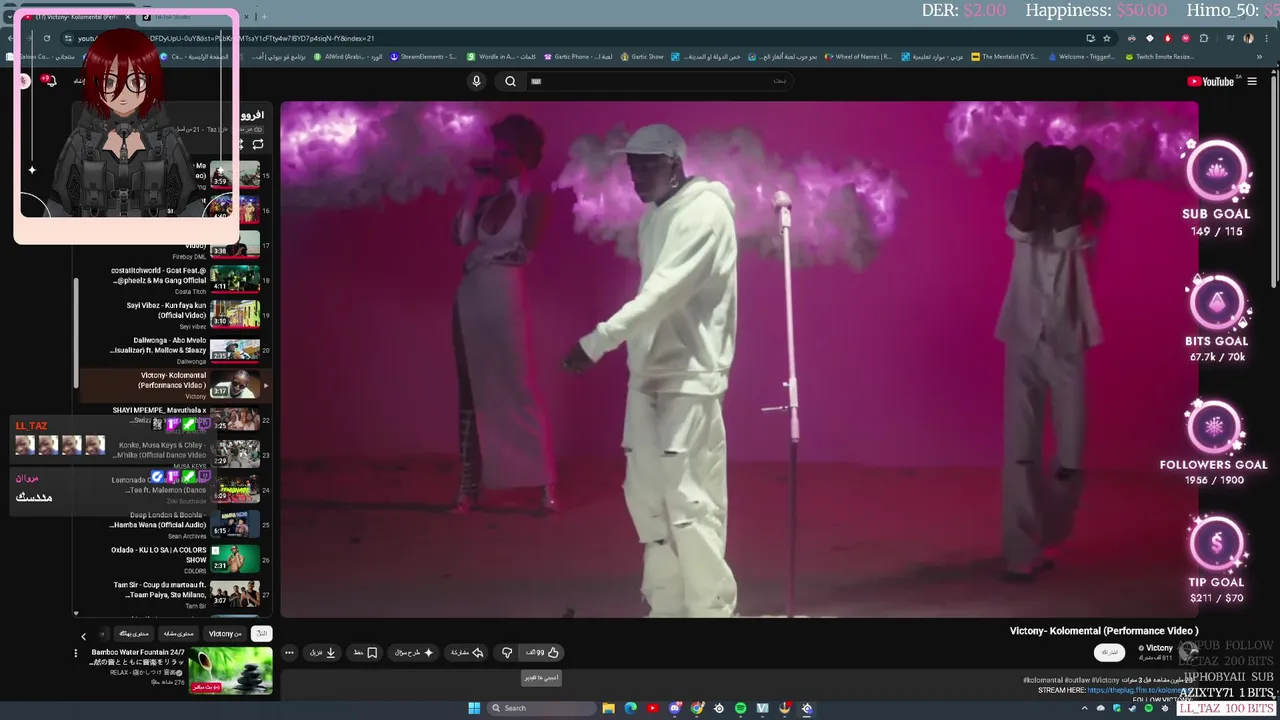1280x720 pixels.
Task: Open YouTube home via the logo
Action: pyautogui.click(x=1210, y=82)
